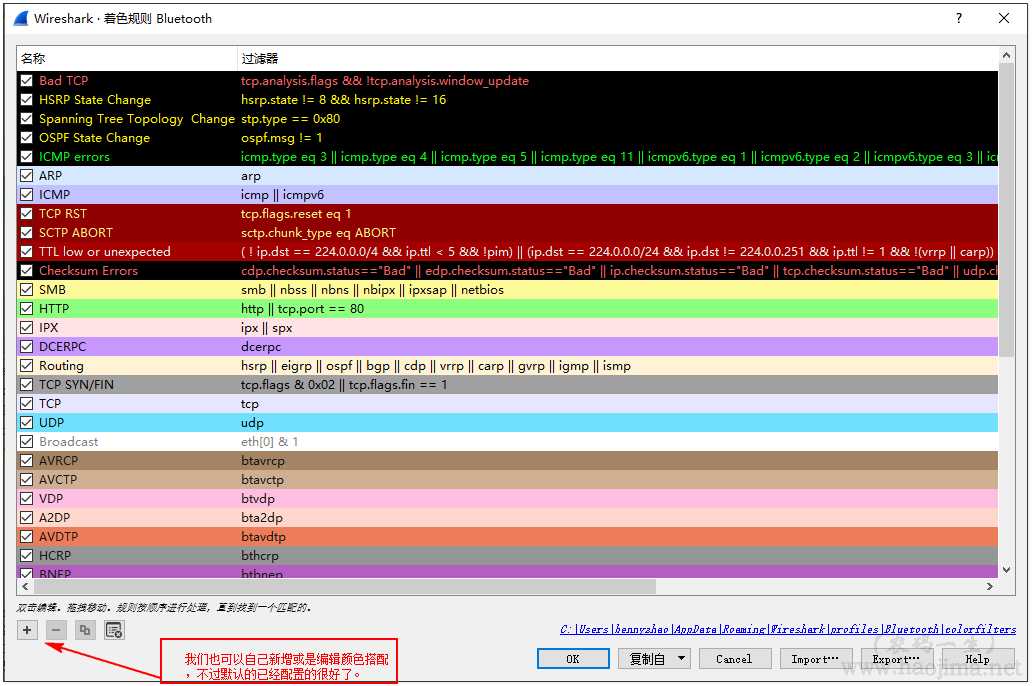Select the A2DP rule name
This screenshot has height=686, width=1032.
54,517
